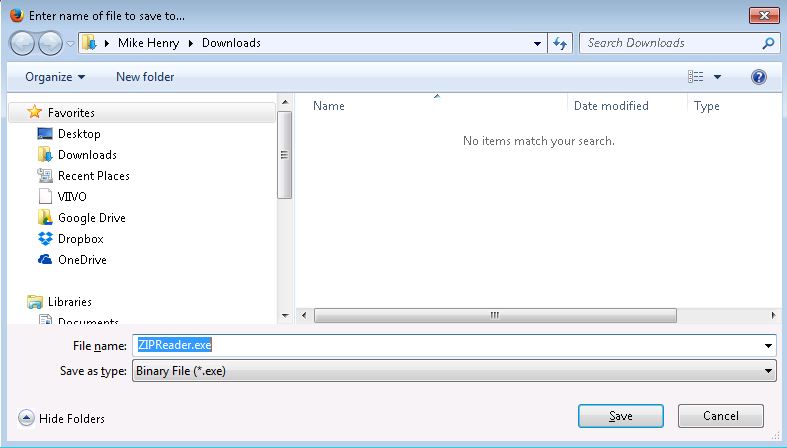Expand the File name dropdown arrow
This screenshot has height=448, width=787.
tap(768, 345)
